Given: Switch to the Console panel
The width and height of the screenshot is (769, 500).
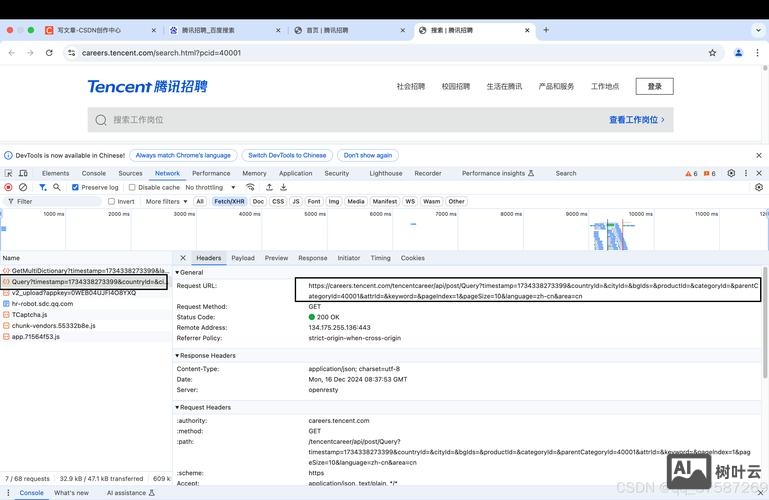Looking at the screenshot, I should pos(94,174).
